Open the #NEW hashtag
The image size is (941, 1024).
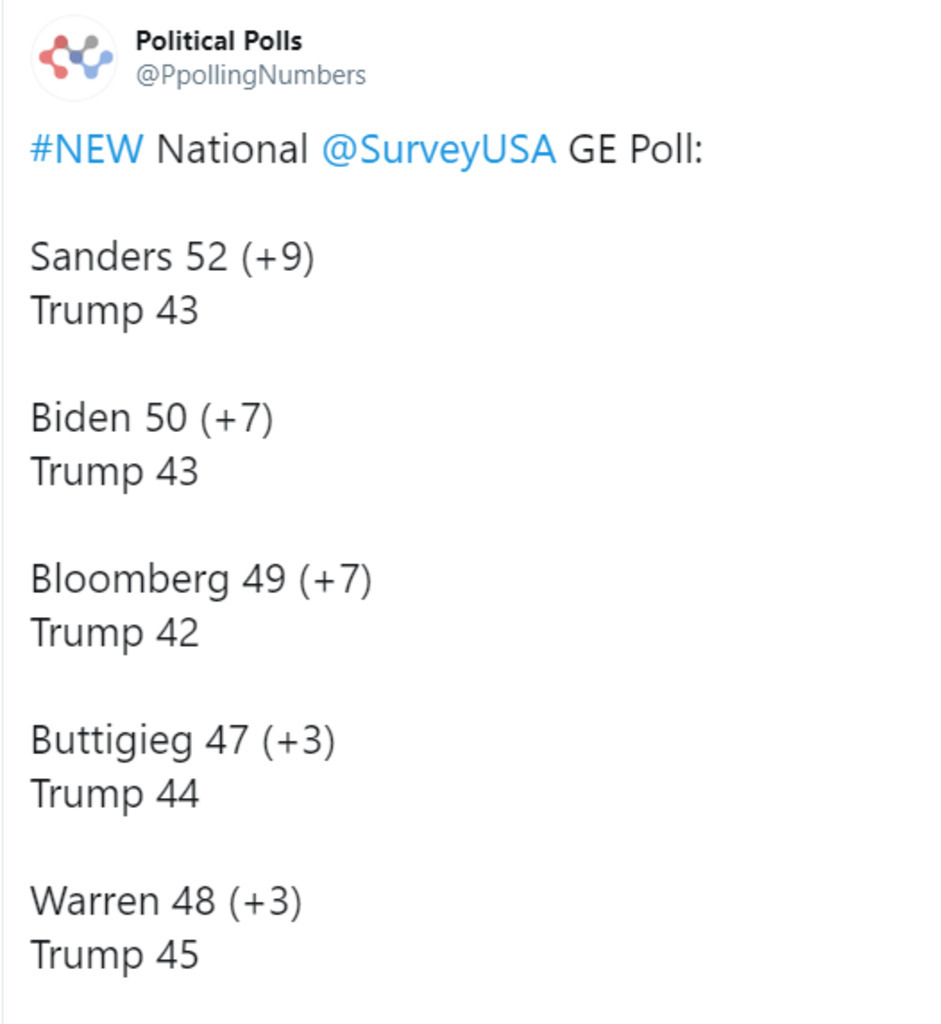[87, 150]
